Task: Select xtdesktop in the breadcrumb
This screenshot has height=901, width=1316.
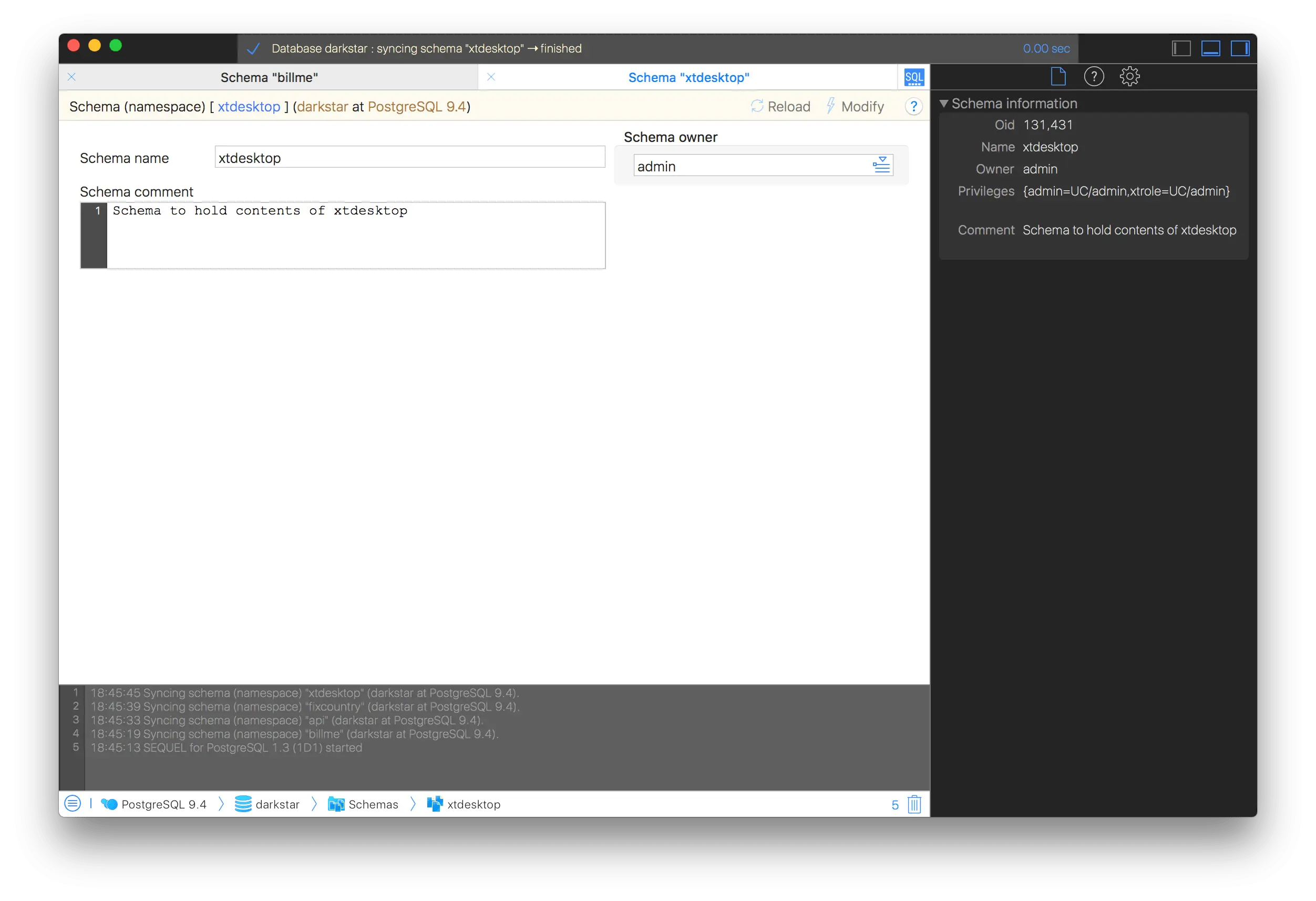Action: click(464, 804)
